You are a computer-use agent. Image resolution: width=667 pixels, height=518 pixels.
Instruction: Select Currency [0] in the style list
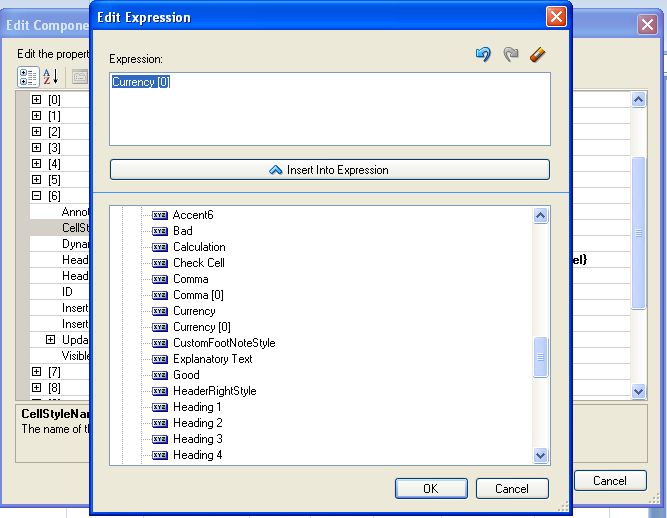[202, 327]
